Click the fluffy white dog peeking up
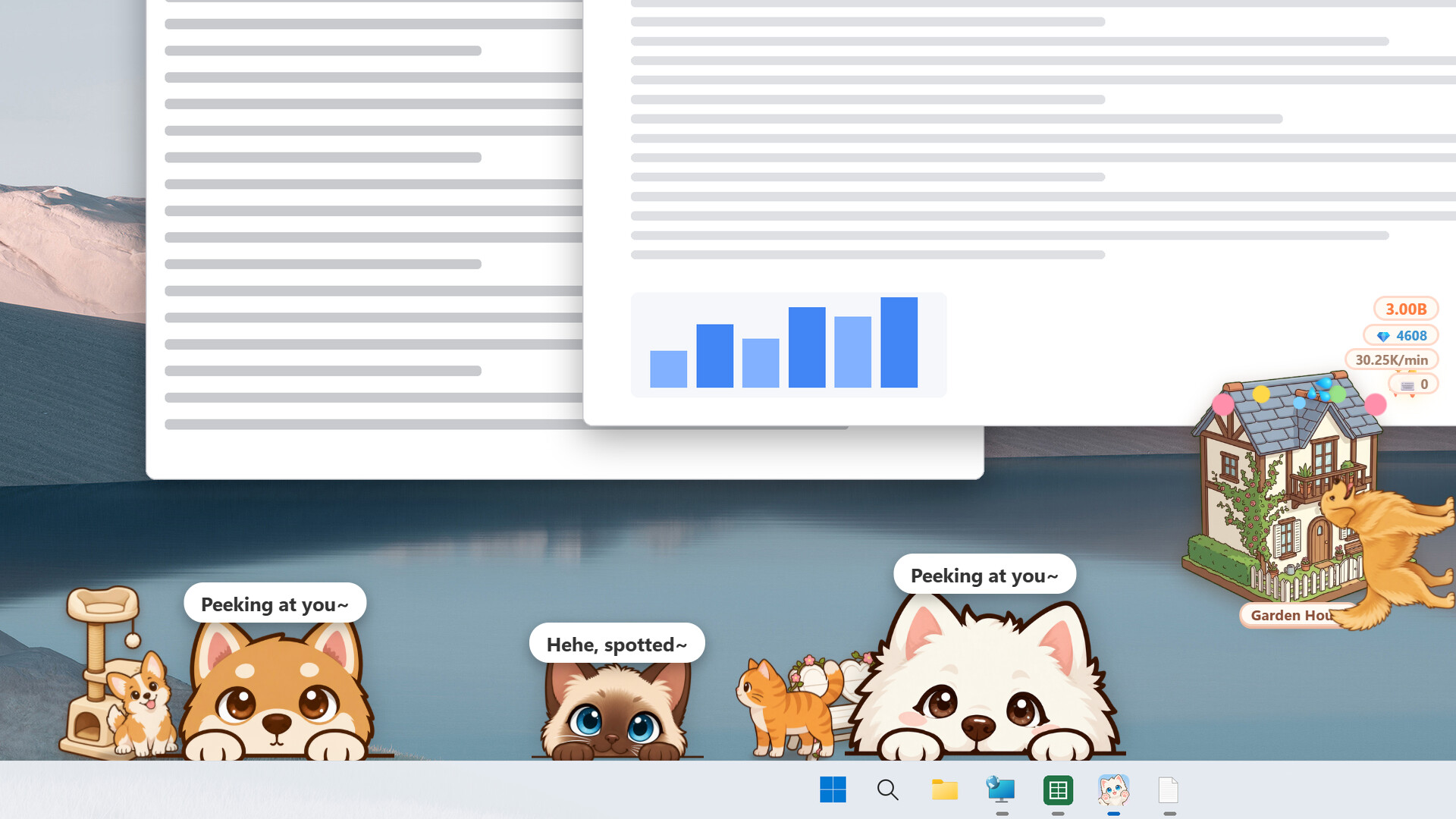The width and height of the screenshot is (1456, 819). coord(984,678)
